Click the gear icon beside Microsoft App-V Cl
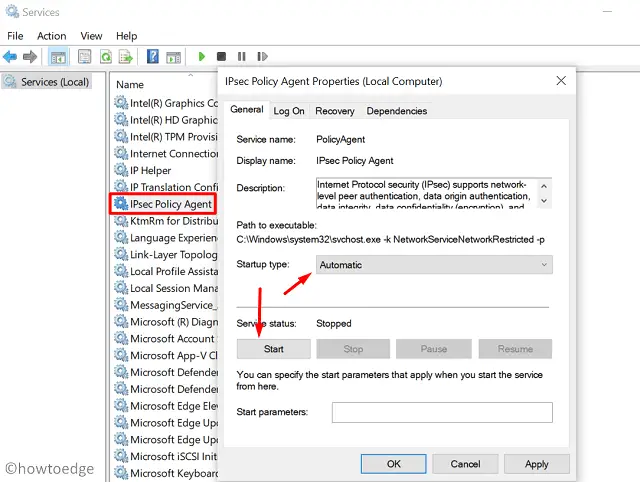The image size is (640, 482). pos(121,355)
